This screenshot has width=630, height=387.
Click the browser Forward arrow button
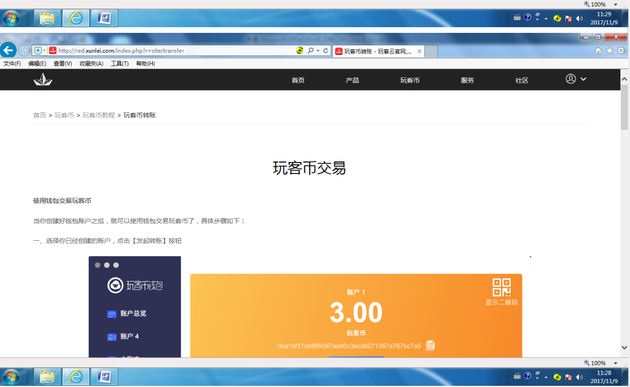[24, 51]
